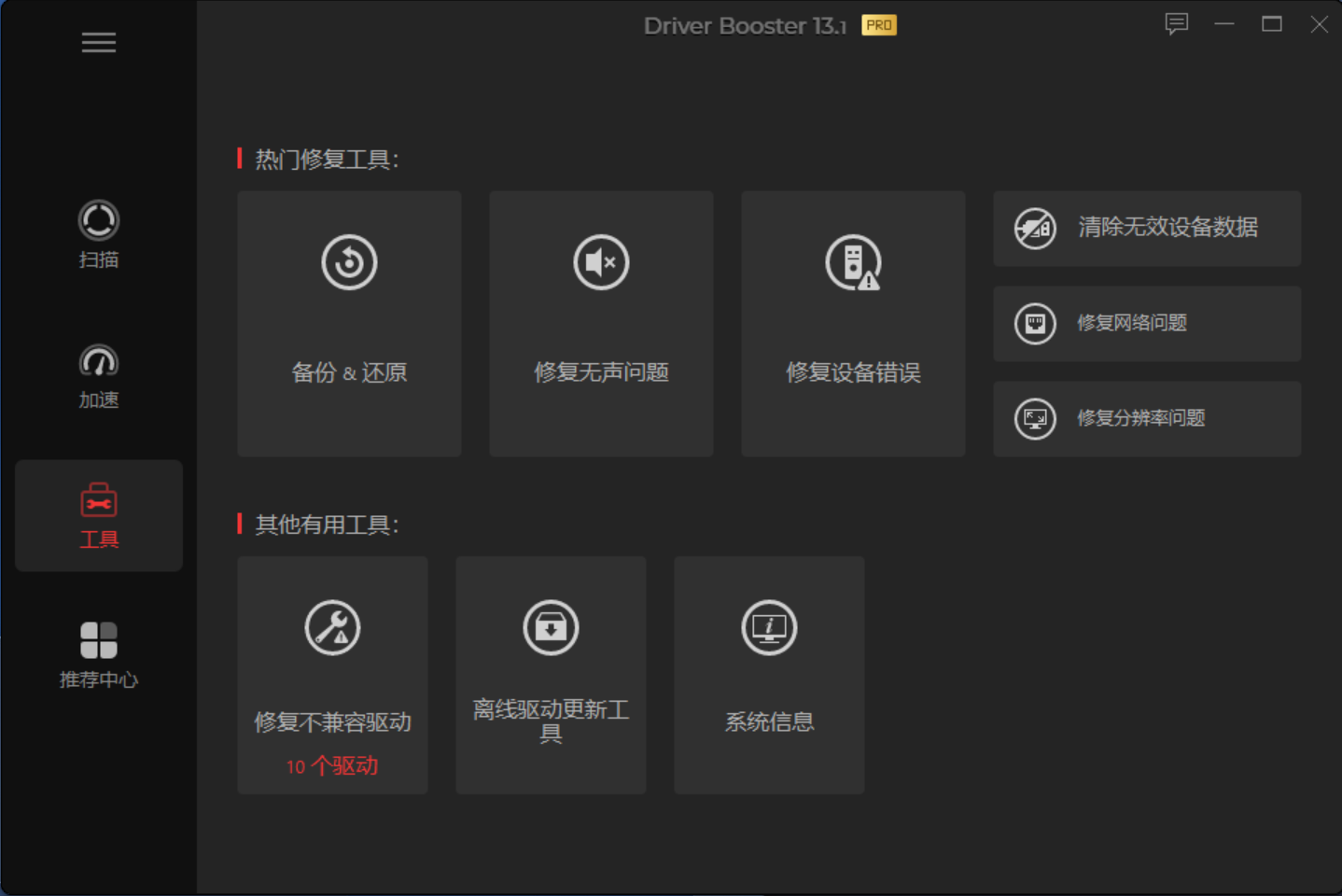Click the 系统信息 monitor info icon

(x=769, y=627)
